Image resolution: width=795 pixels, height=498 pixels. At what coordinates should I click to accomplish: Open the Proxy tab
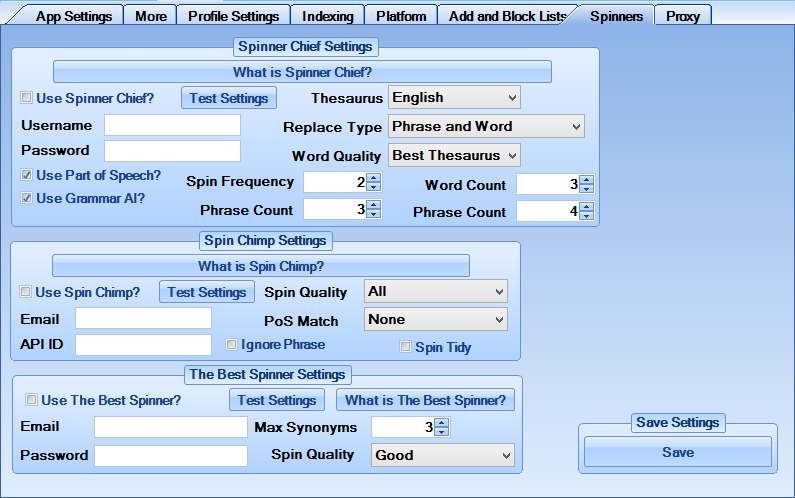(x=682, y=16)
